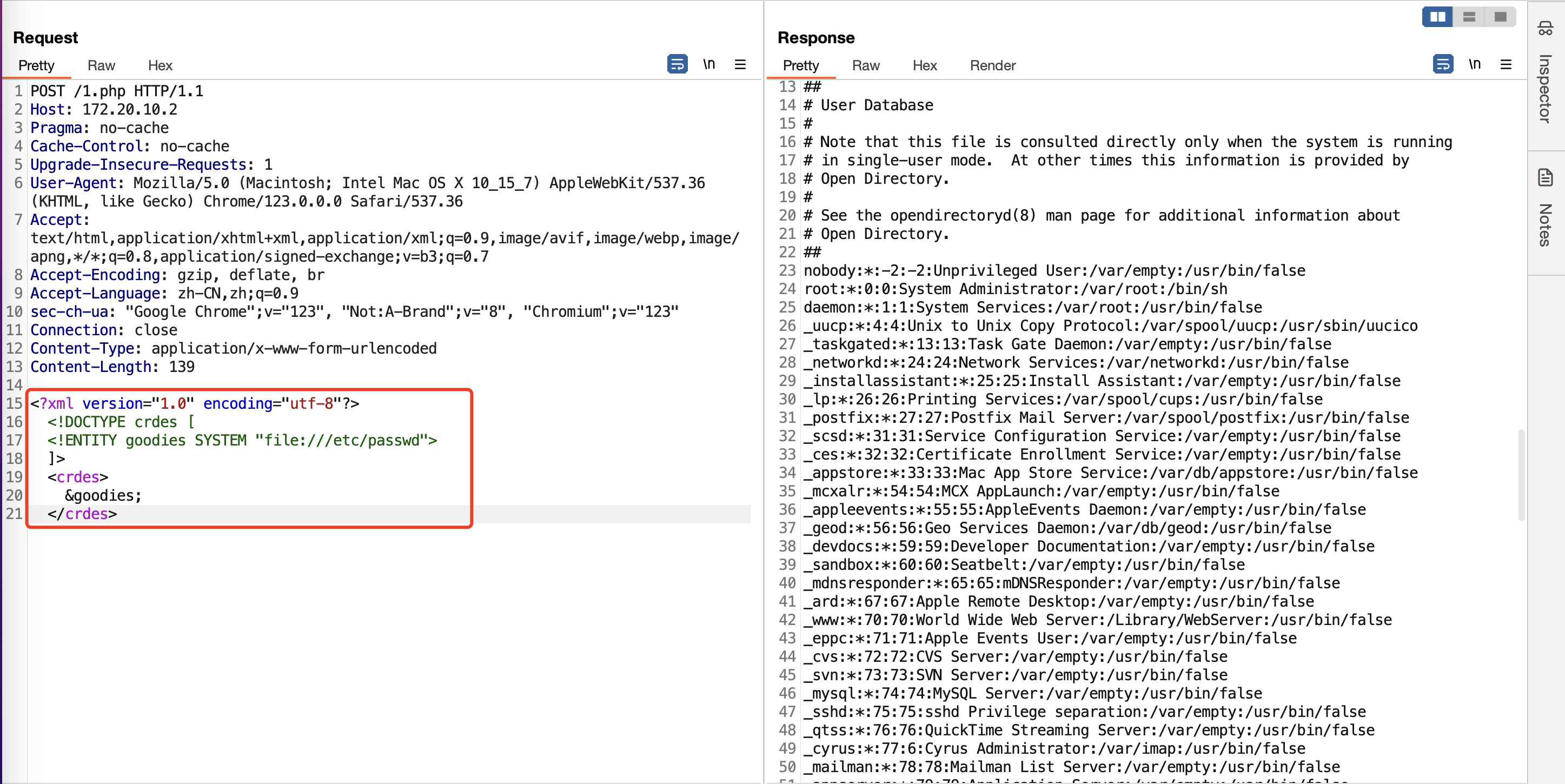Click the _mailman List Server response line

coord(1071,767)
